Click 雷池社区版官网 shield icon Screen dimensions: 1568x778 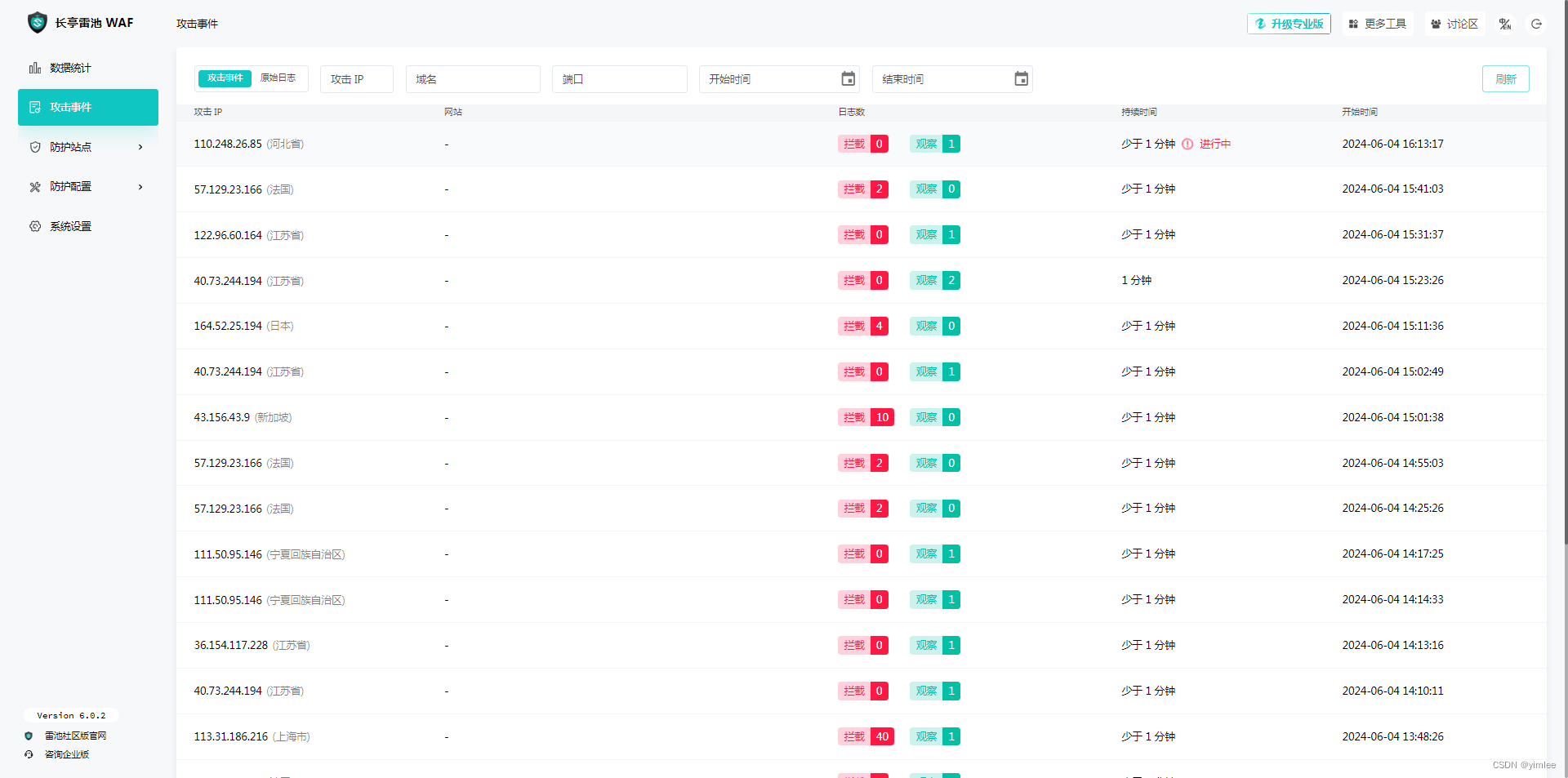click(x=29, y=736)
